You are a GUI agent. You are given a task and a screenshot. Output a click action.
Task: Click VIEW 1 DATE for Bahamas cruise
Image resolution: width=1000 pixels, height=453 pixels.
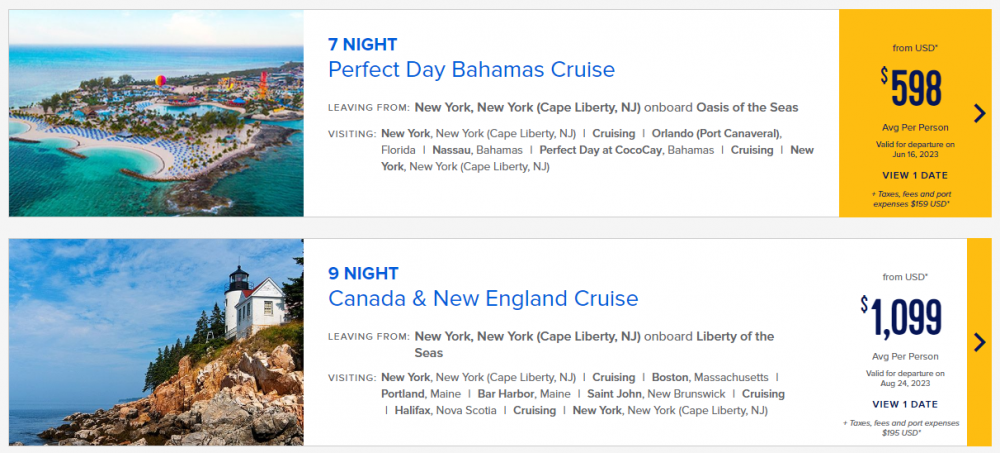click(x=915, y=175)
